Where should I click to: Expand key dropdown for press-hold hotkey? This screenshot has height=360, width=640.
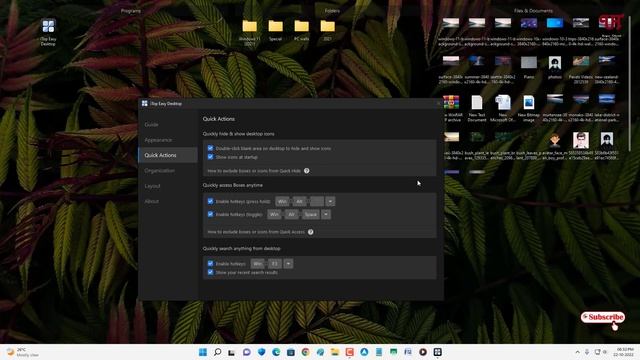point(330,201)
